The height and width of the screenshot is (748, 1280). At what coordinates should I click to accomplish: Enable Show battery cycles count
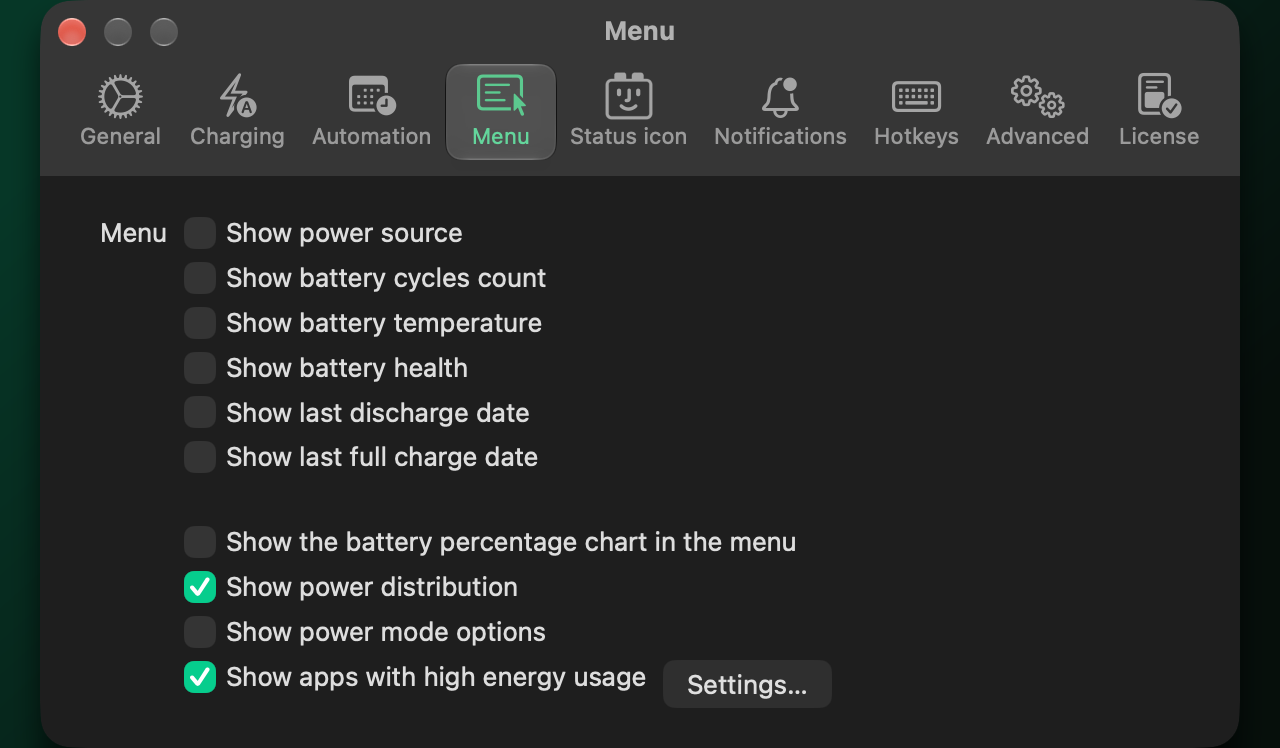(200, 278)
